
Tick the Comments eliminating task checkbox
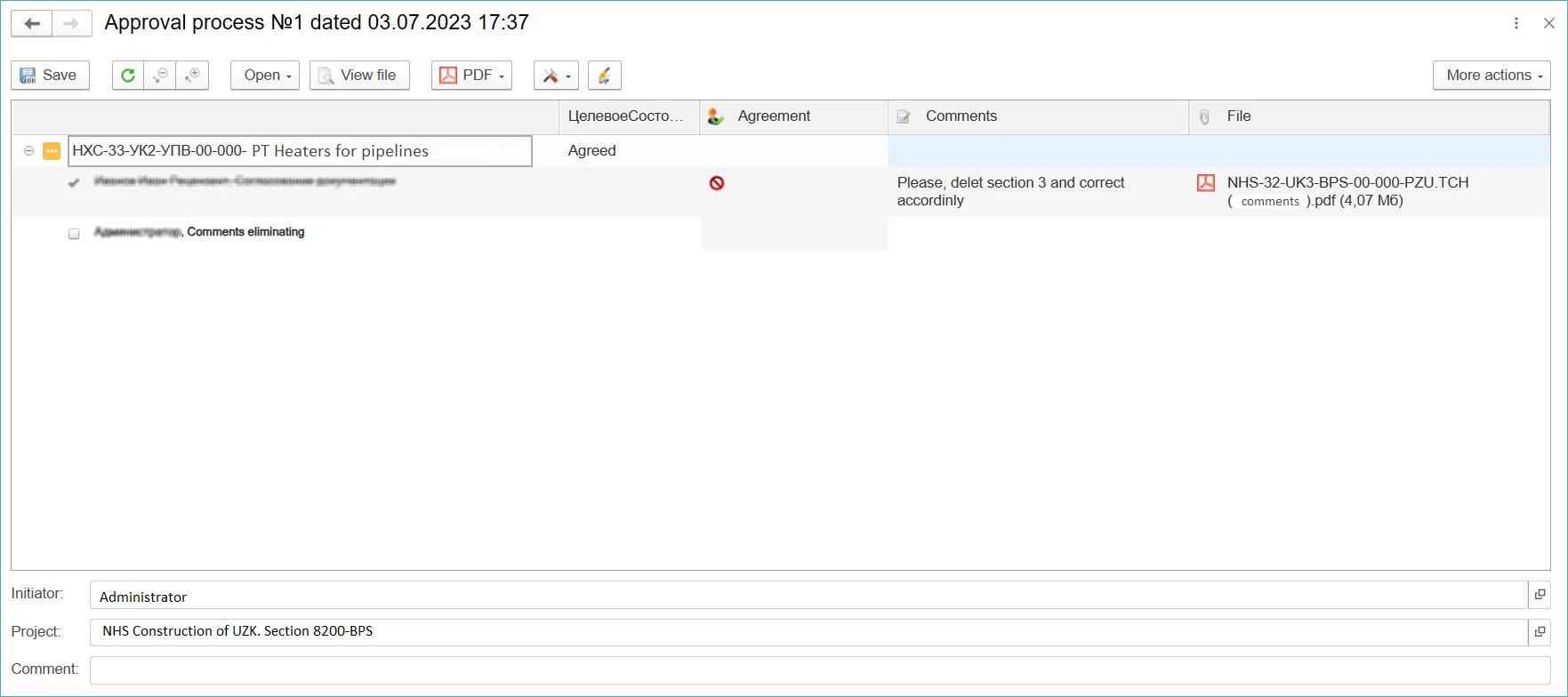pos(74,234)
